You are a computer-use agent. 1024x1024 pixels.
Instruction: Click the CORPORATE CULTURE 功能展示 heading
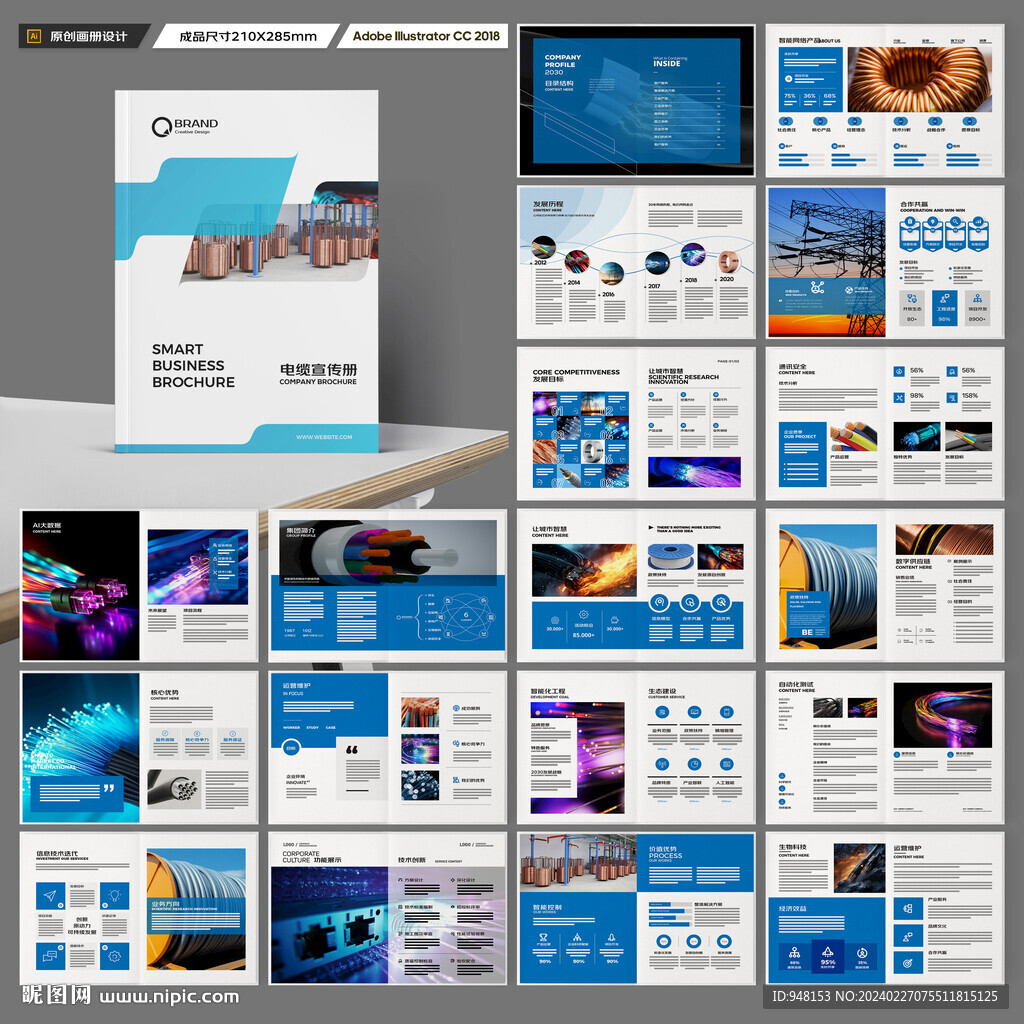pos(312,857)
